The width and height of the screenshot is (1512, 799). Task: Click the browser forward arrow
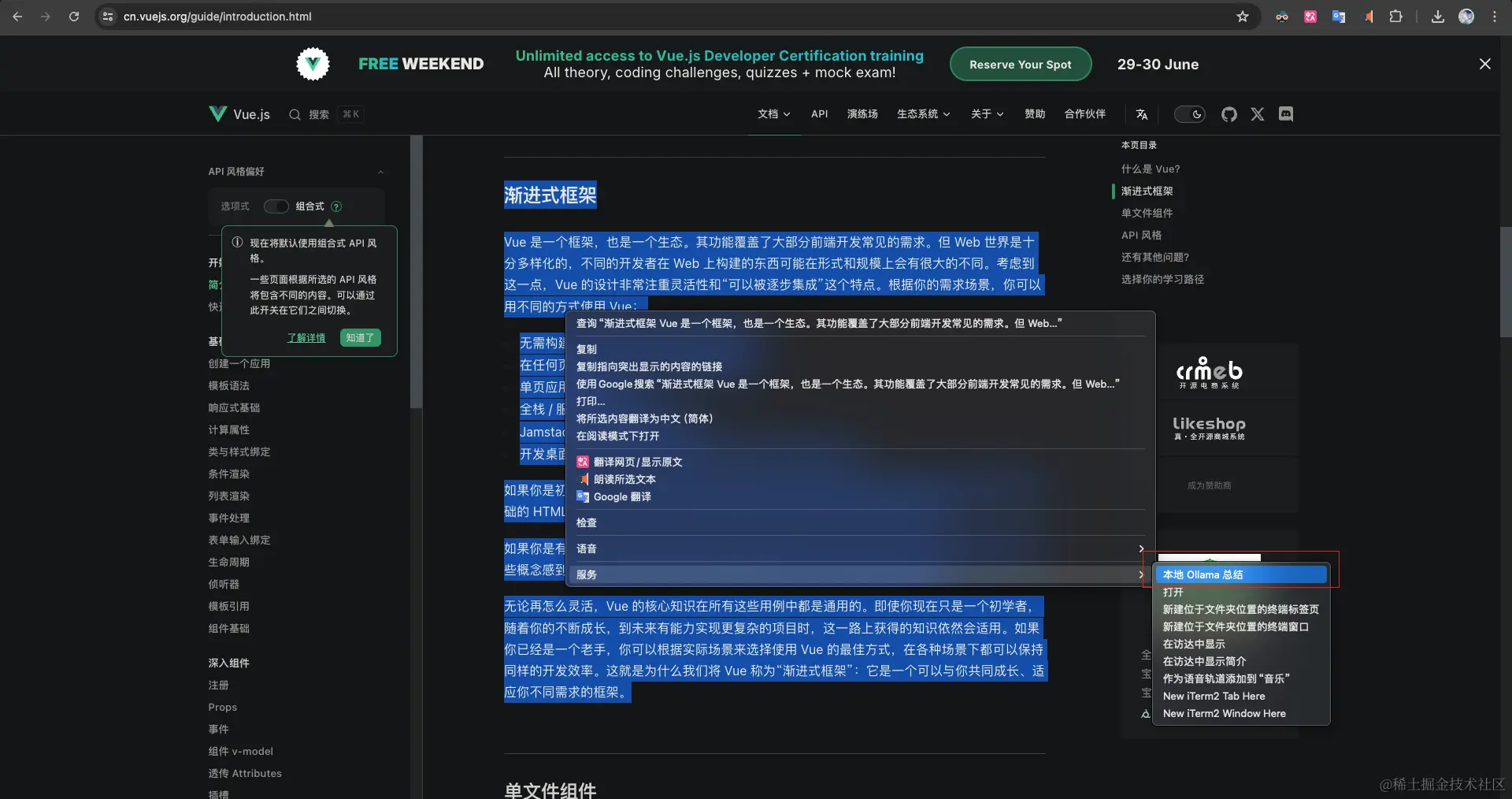(x=46, y=16)
